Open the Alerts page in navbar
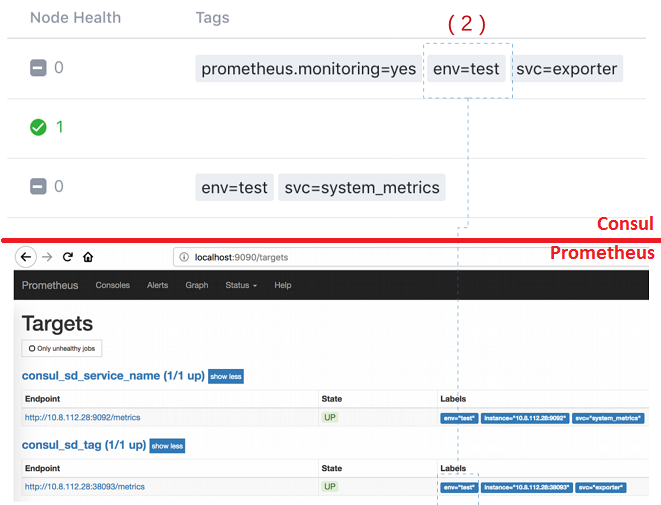The width and height of the screenshot is (661, 505). coord(158,285)
